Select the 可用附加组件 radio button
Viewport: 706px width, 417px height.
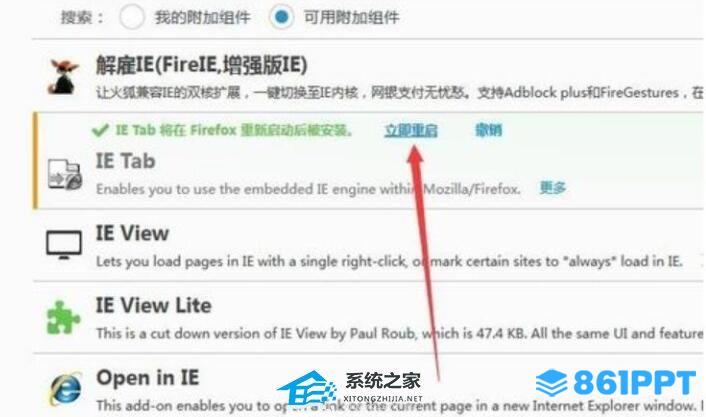tap(282, 17)
